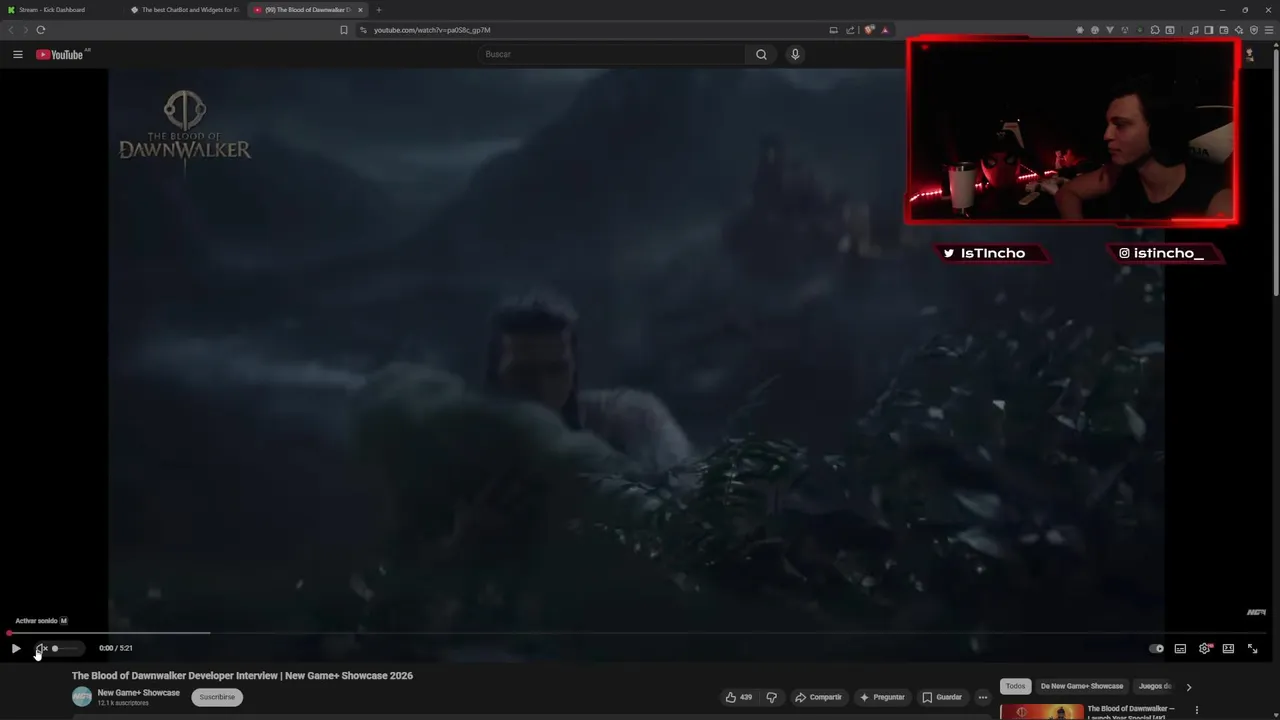The height and width of the screenshot is (720, 1280).
Task: Unmute the video with speaker icon
Action: click(x=41, y=649)
